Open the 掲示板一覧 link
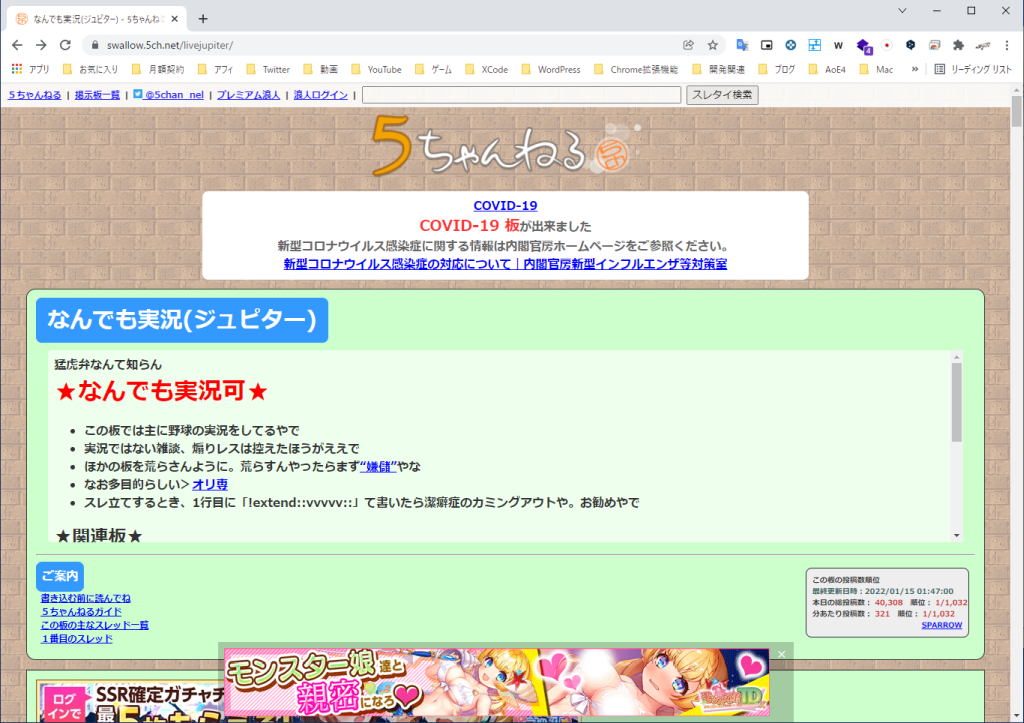The width and height of the screenshot is (1024, 723). (97, 95)
